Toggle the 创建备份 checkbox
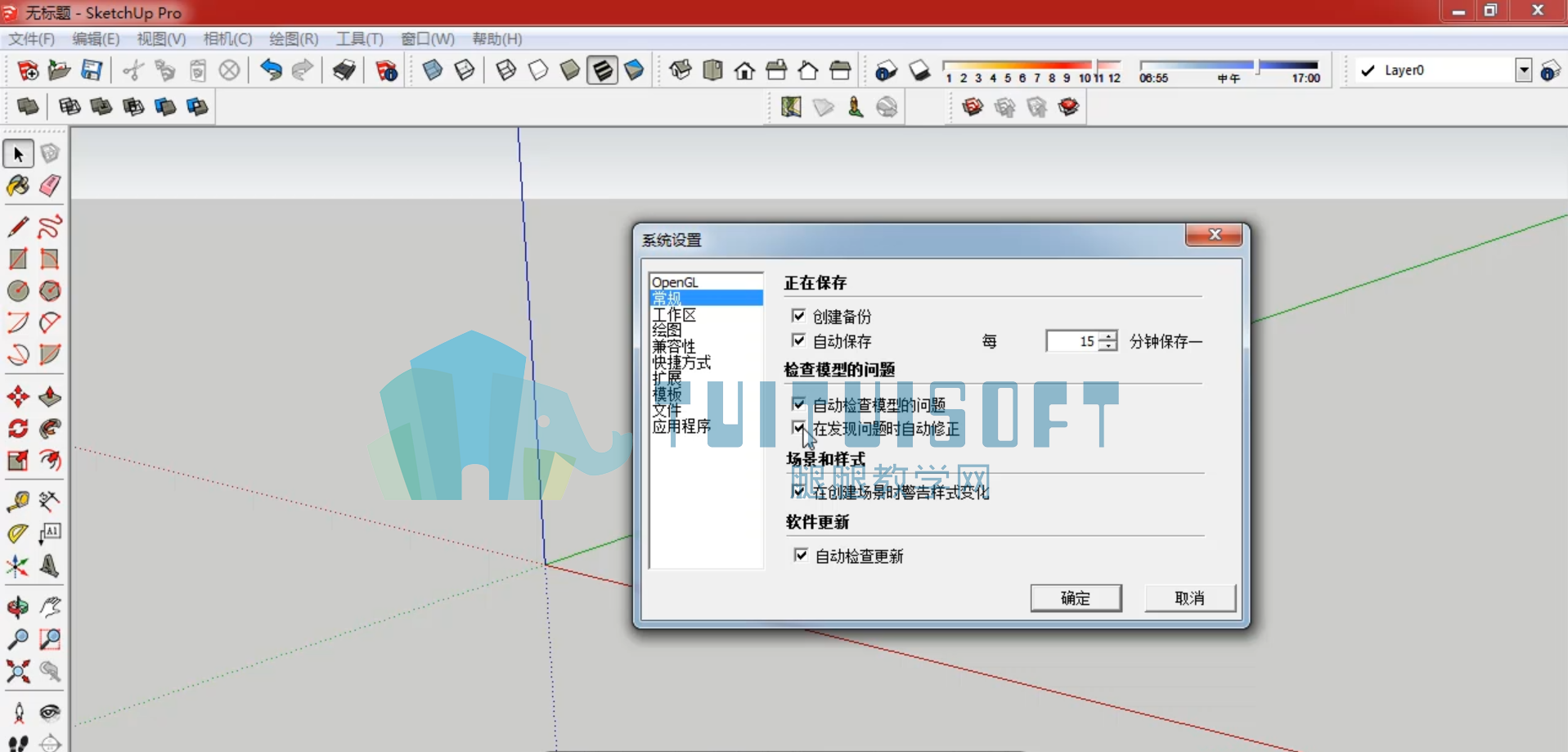 [799, 316]
